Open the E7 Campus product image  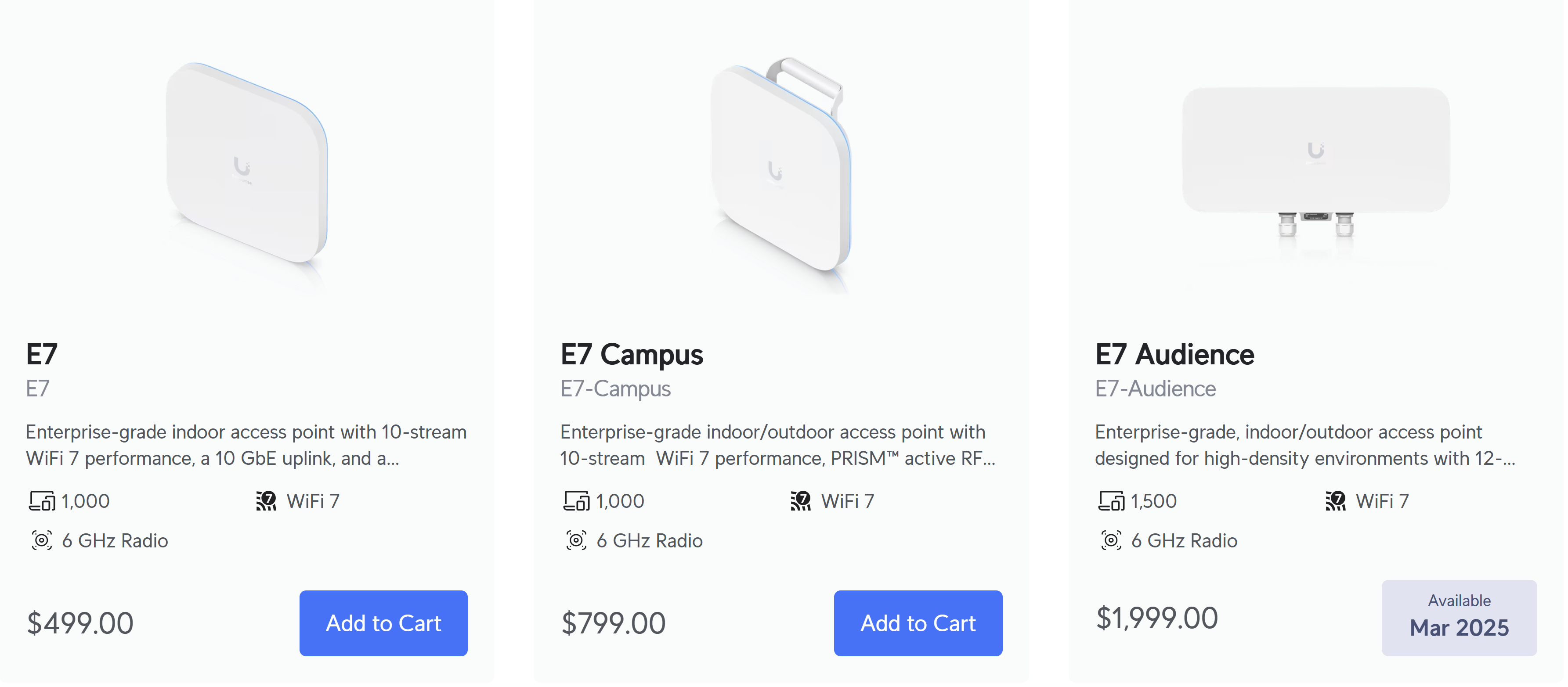pyautogui.click(x=781, y=164)
